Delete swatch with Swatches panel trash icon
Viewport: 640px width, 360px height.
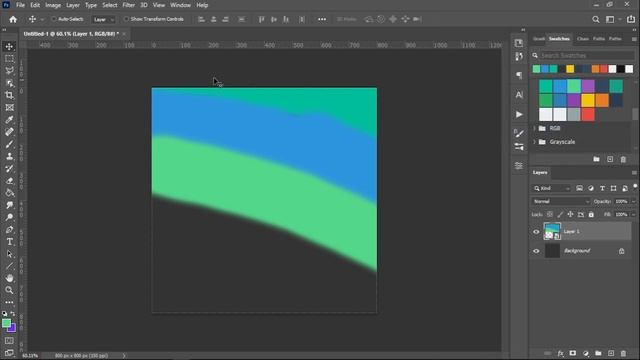(x=623, y=159)
